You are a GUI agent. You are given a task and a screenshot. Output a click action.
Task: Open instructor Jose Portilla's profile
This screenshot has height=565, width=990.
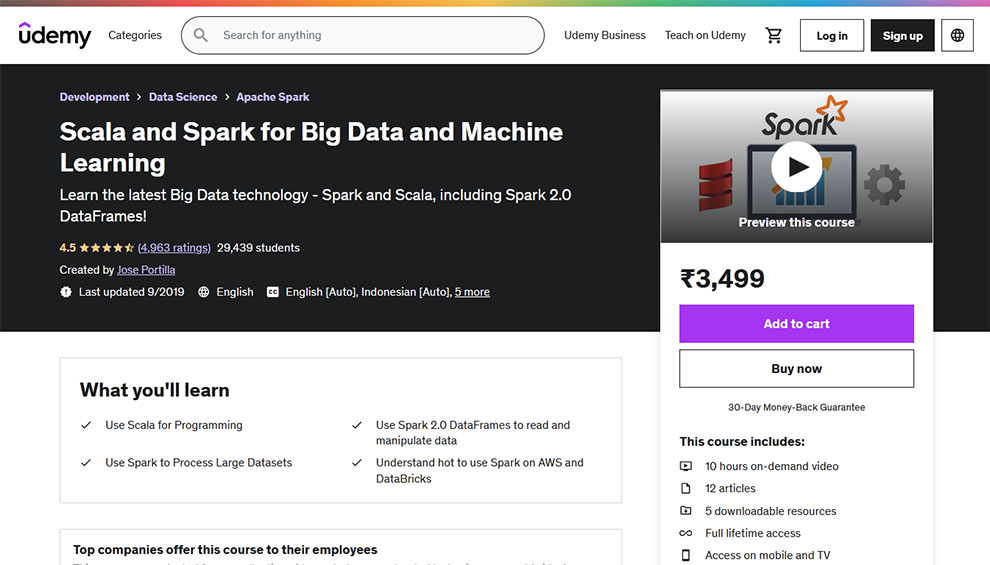[146, 270]
